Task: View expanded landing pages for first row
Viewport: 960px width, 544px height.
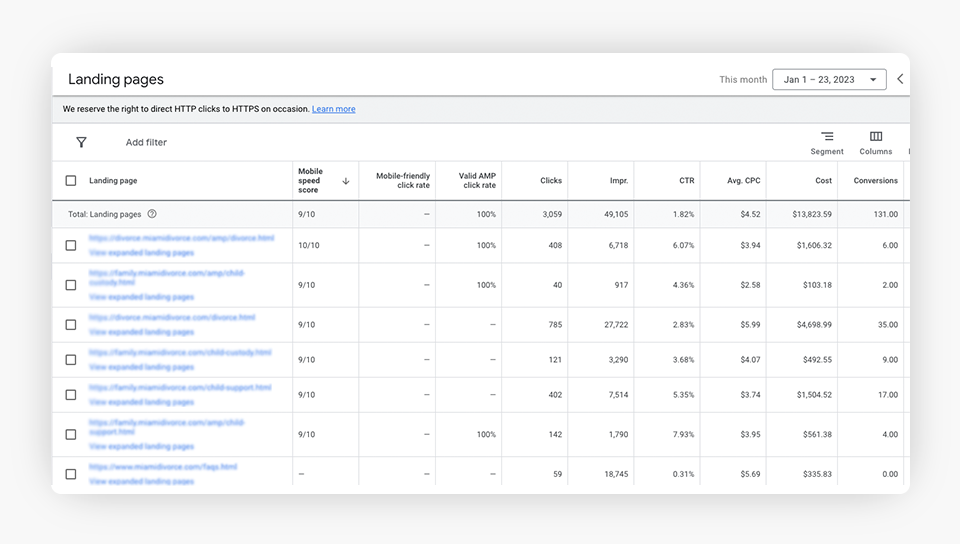Action: [141, 253]
